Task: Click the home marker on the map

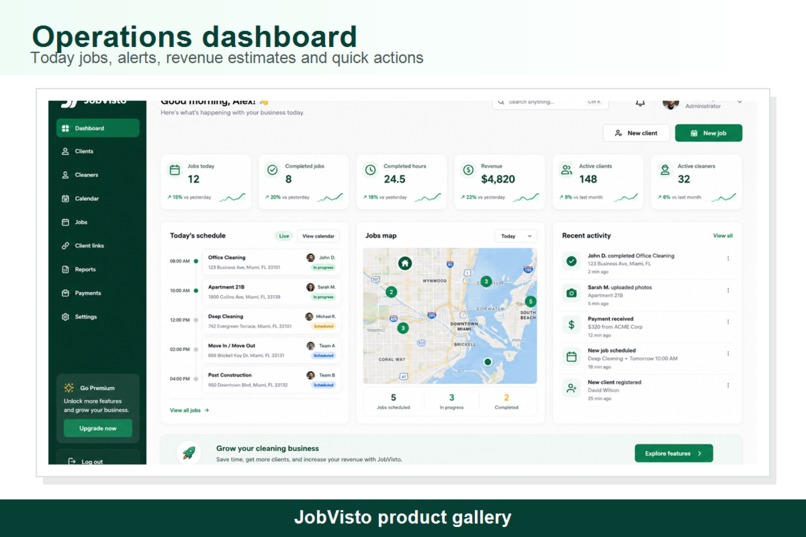Action: click(405, 264)
